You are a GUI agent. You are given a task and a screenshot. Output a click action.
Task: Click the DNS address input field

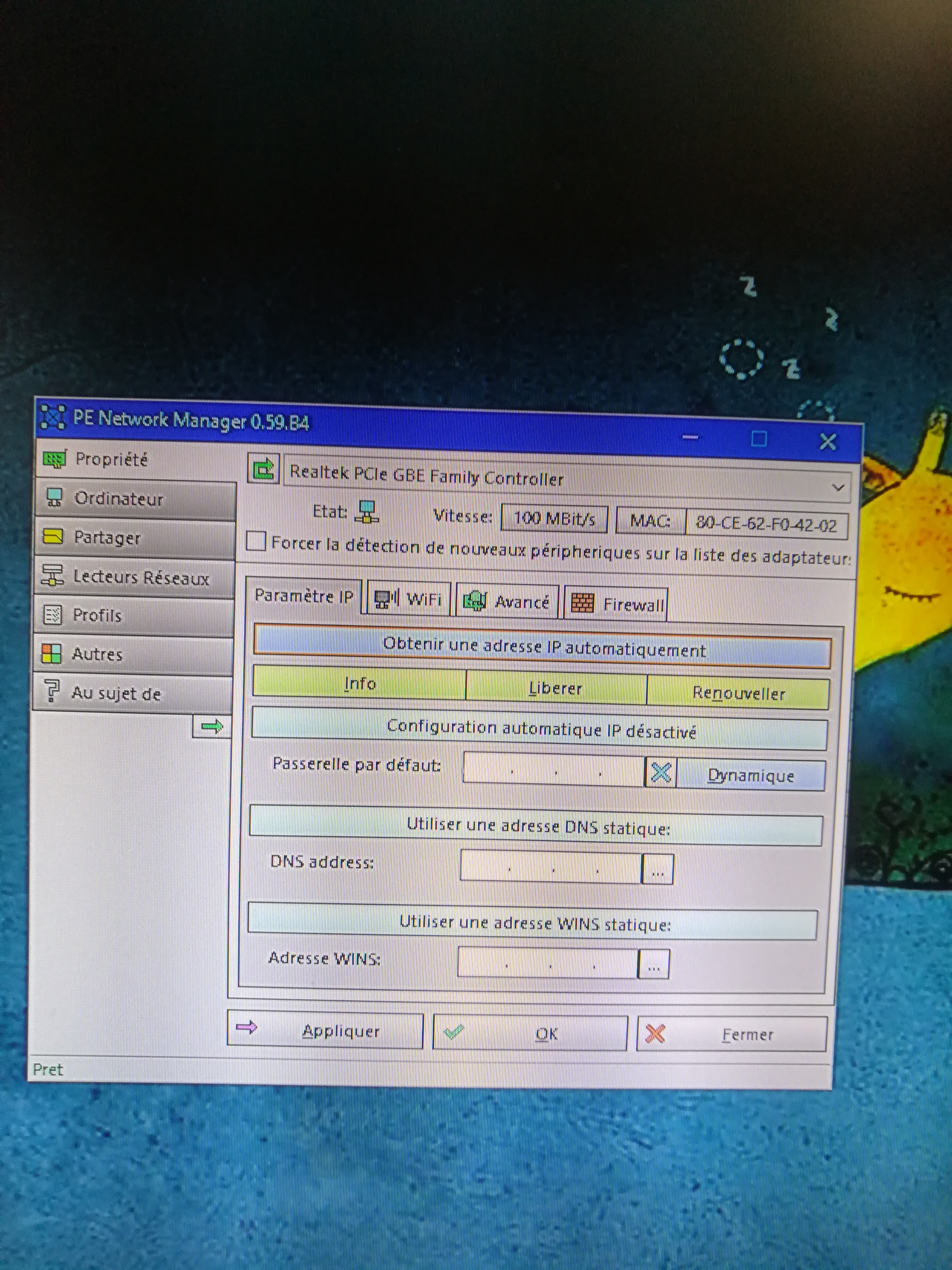(551, 868)
